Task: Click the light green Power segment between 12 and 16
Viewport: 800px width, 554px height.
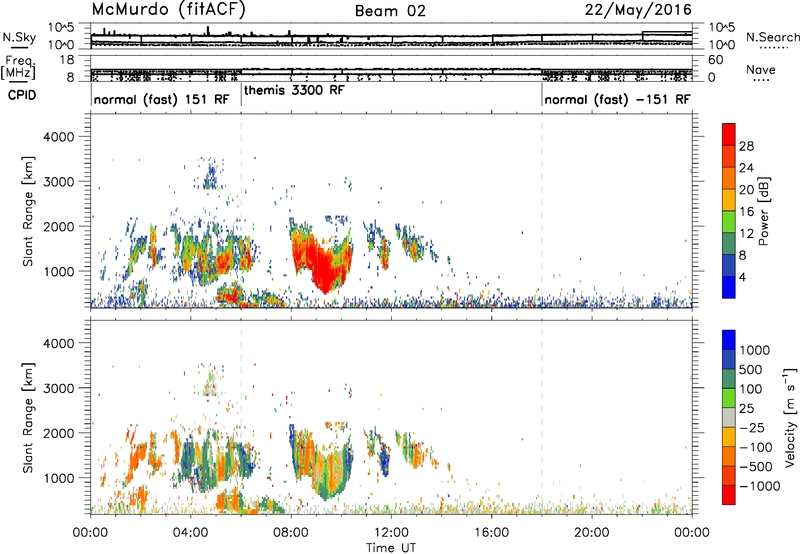Action: (x=729, y=221)
